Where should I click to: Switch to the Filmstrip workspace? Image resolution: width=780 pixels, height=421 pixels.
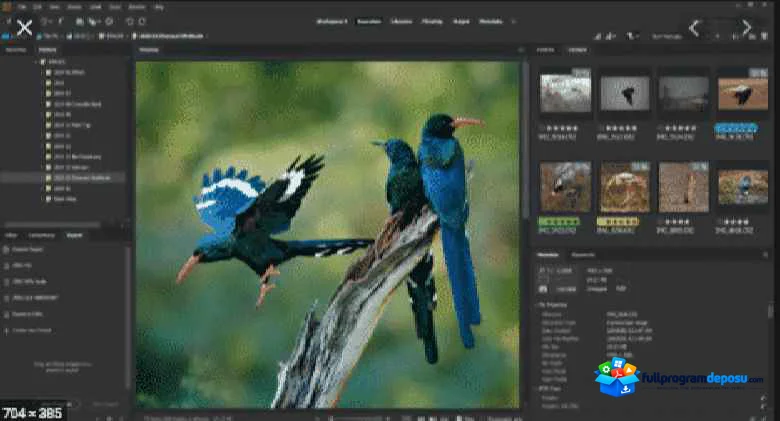(432, 21)
